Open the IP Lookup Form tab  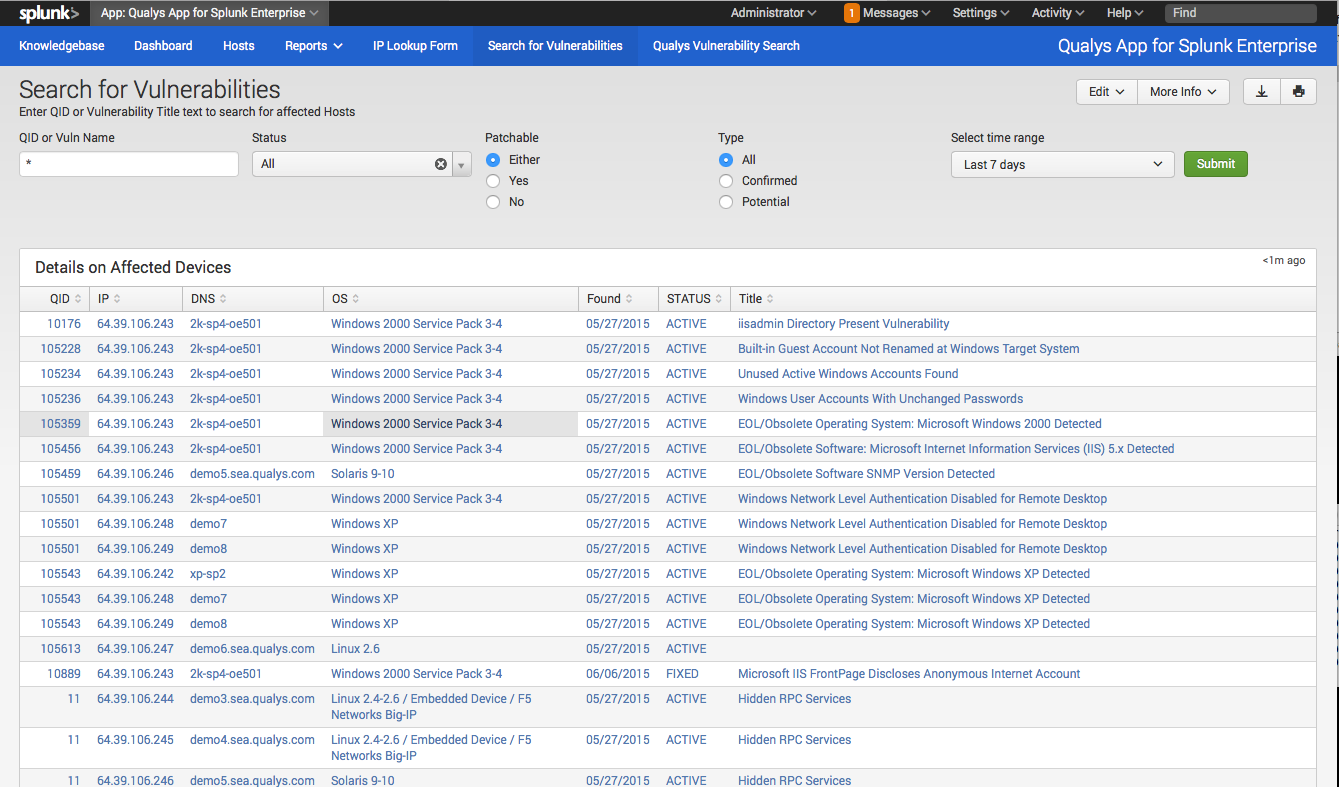coord(415,46)
